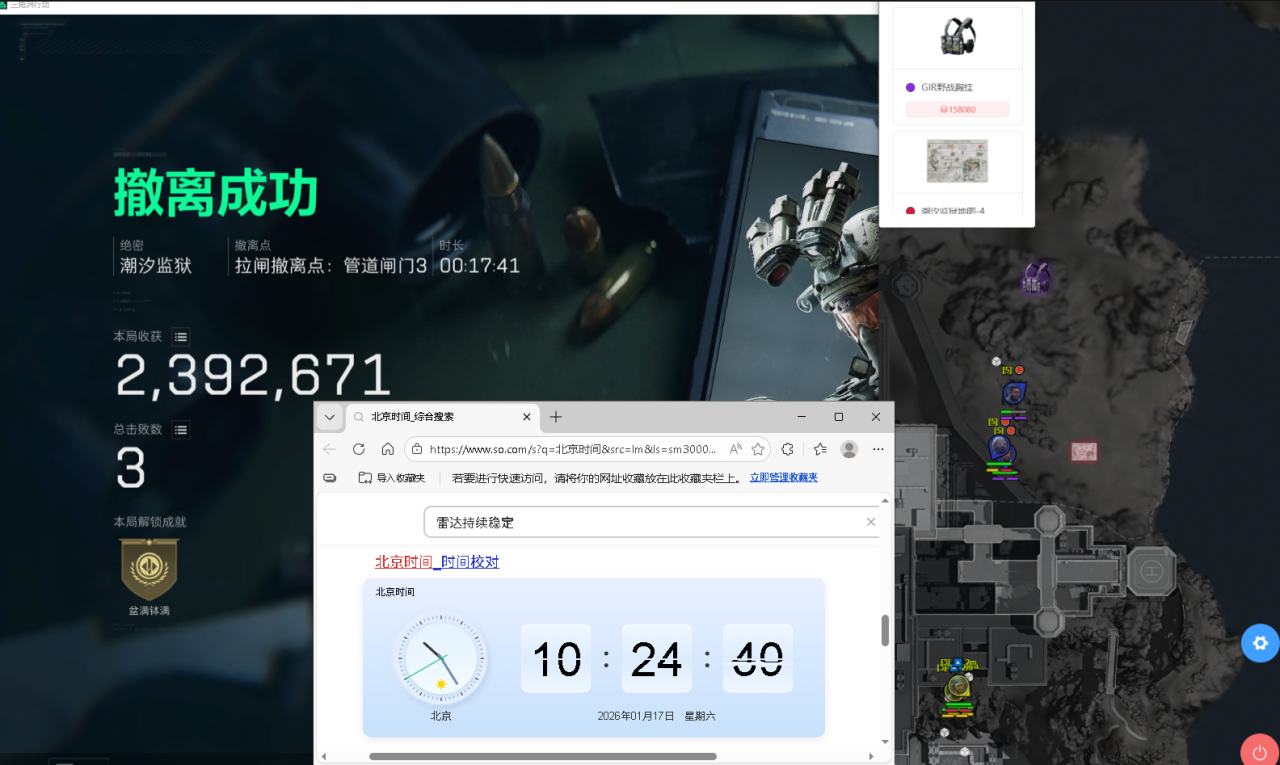Screen dimensions: 1280x765
Task: Toggle the favorite star for this page
Action: tap(759, 449)
